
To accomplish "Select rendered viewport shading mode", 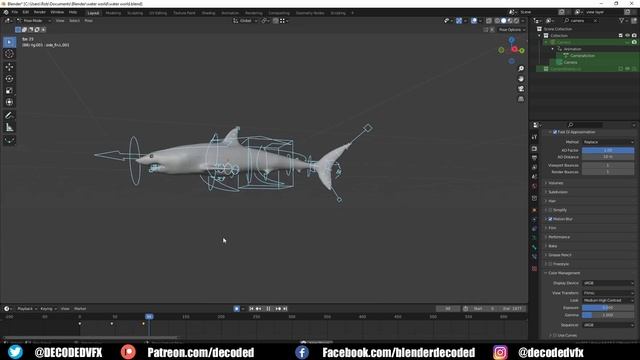I will (516, 21).
